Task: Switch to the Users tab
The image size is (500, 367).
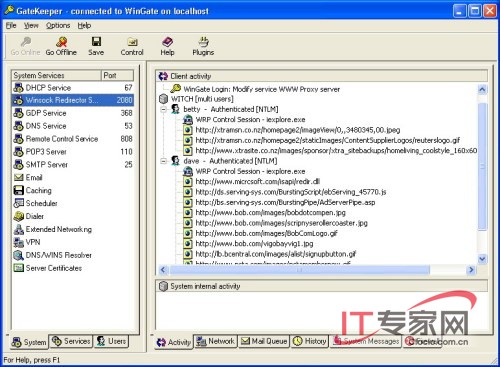Action: (112, 341)
